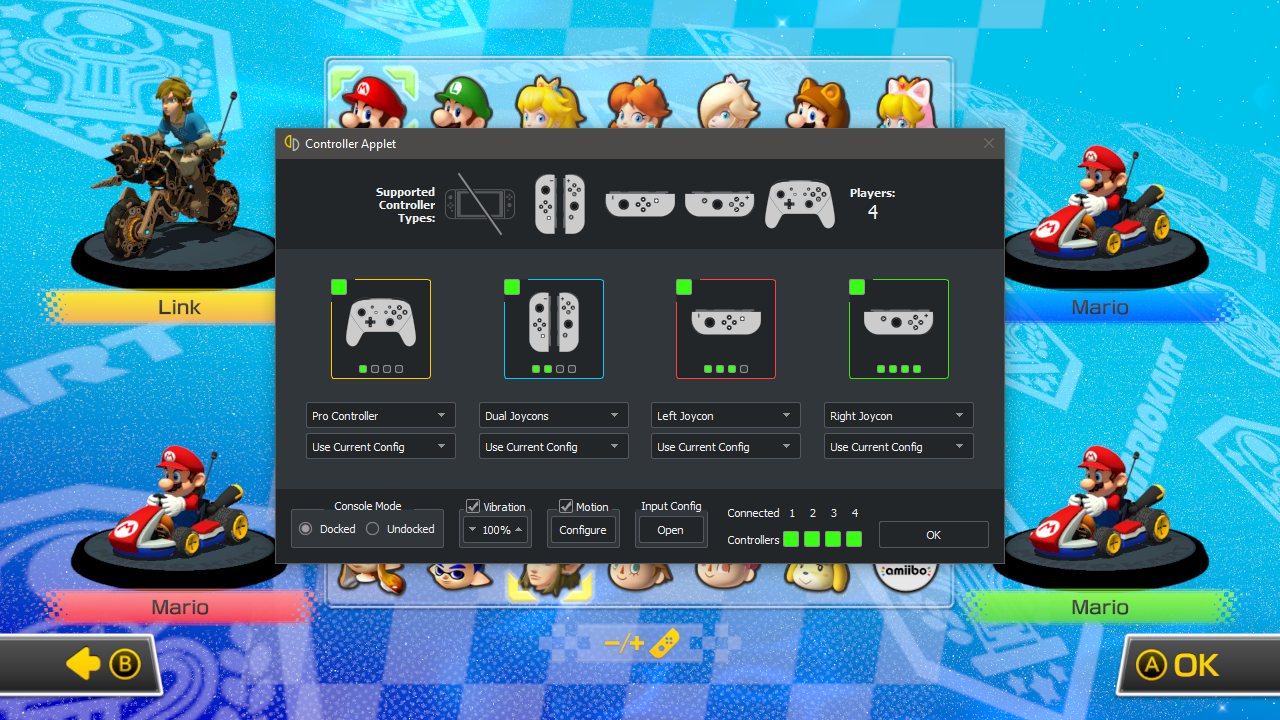Click the crossed-out handheld controller type icon
Screen dimensions: 1280x720
480,204
